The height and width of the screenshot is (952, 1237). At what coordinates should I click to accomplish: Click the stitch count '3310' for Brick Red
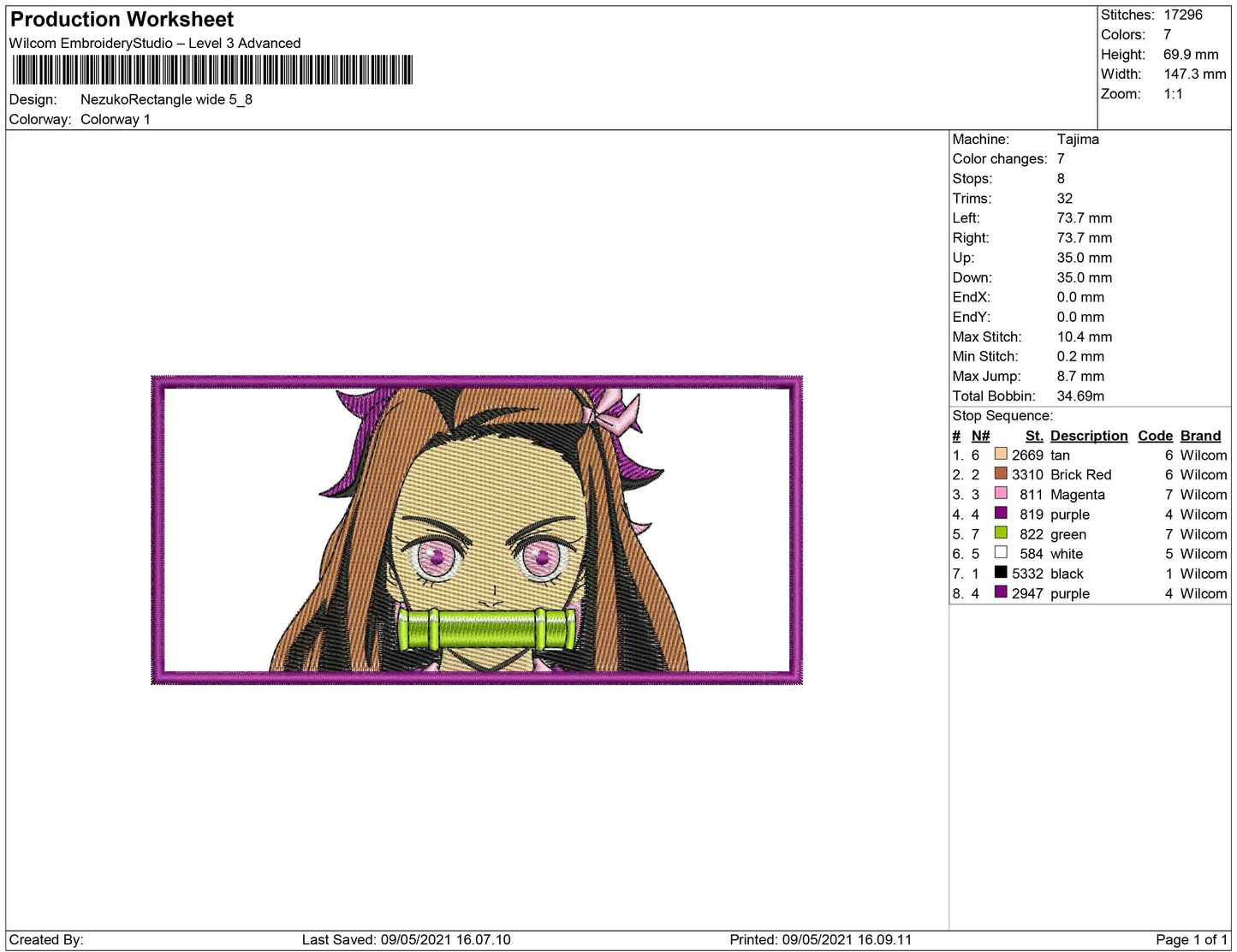pos(1027,475)
